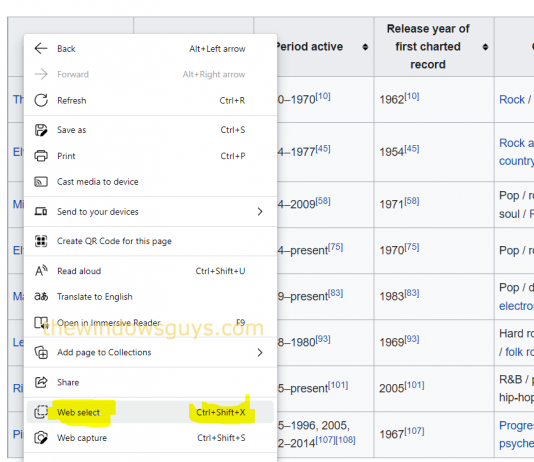Click the 5–present period cell text
534x462 pixels.
[x=303, y=388]
